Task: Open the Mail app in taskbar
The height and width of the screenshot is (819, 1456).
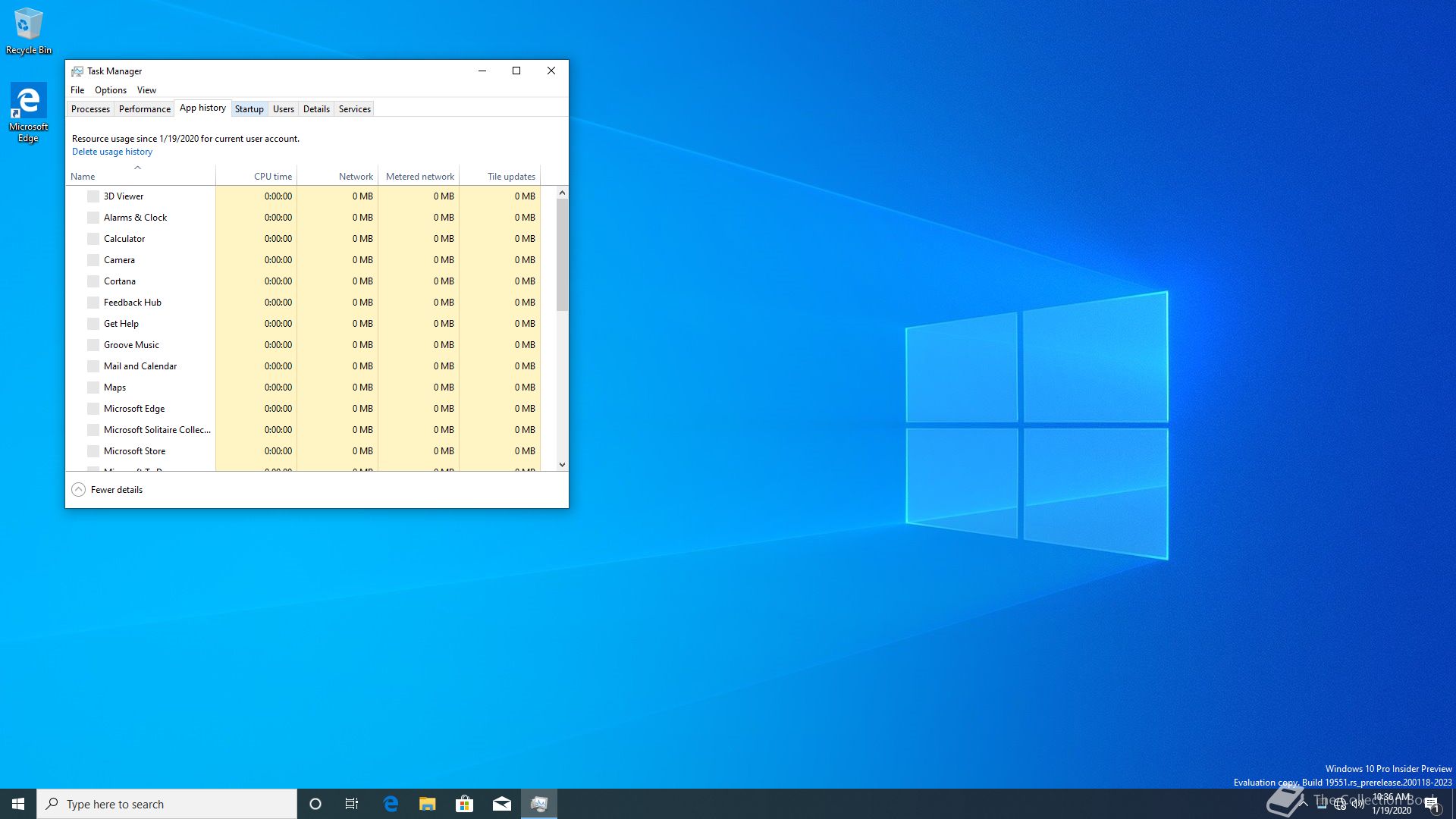Action: [x=501, y=804]
